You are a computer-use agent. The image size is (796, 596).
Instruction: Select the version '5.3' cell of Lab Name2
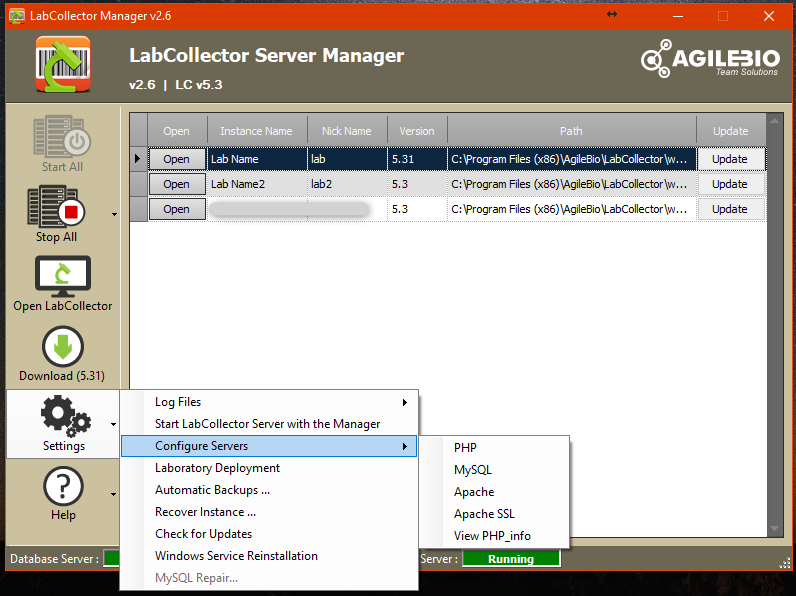[x=417, y=184]
